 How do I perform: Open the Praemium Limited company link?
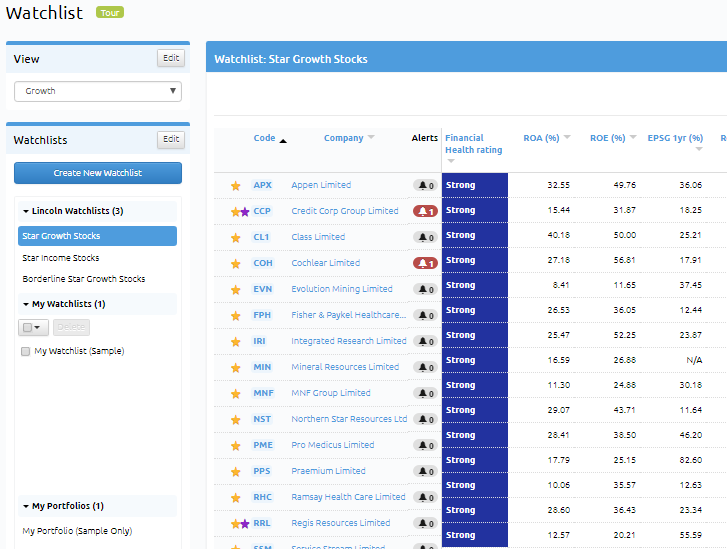coord(328,471)
